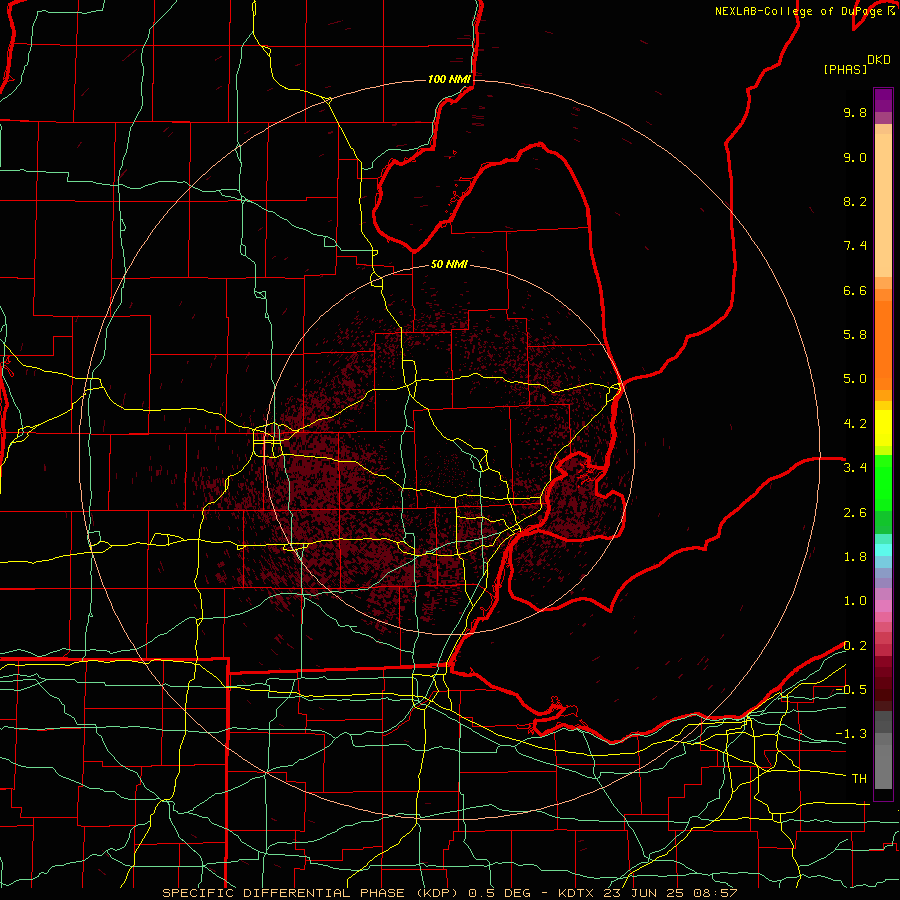Click the KDTX radar site identifier in caption
Image resolution: width=900 pixels, height=900 pixels.
[x=577, y=893]
